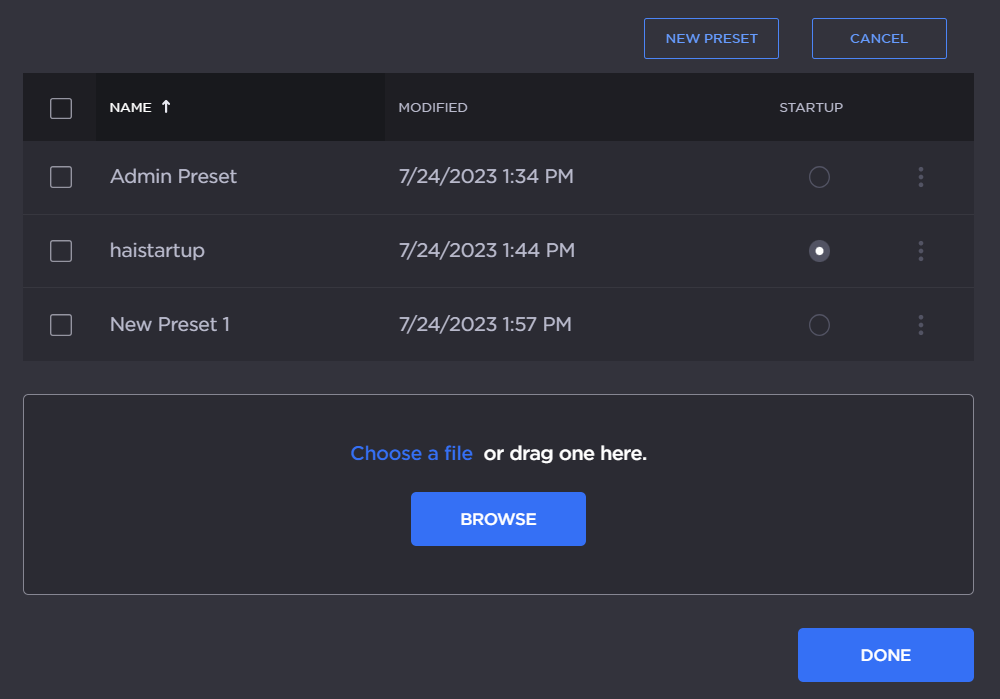Image resolution: width=1000 pixels, height=699 pixels.
Task: Open the haistartup kebab options menu
Action: point(920,251)
